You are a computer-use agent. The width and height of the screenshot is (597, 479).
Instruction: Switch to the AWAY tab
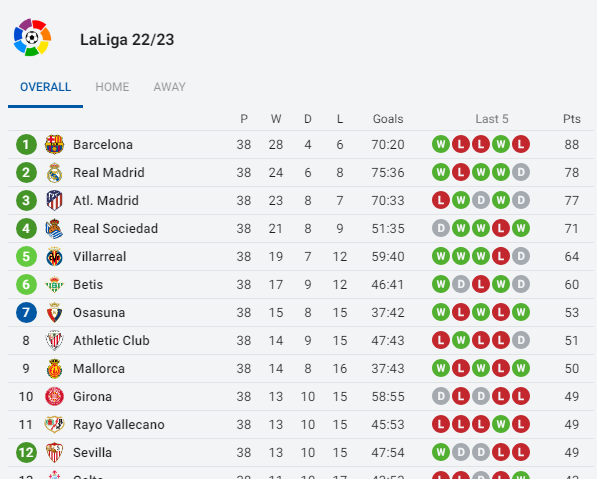tap(169, 87)
